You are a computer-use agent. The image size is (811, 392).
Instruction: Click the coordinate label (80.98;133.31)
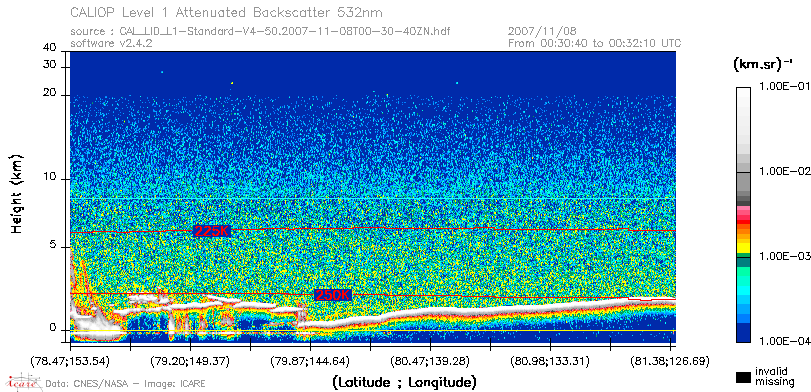pyautogui.click(x=550, y=360)
